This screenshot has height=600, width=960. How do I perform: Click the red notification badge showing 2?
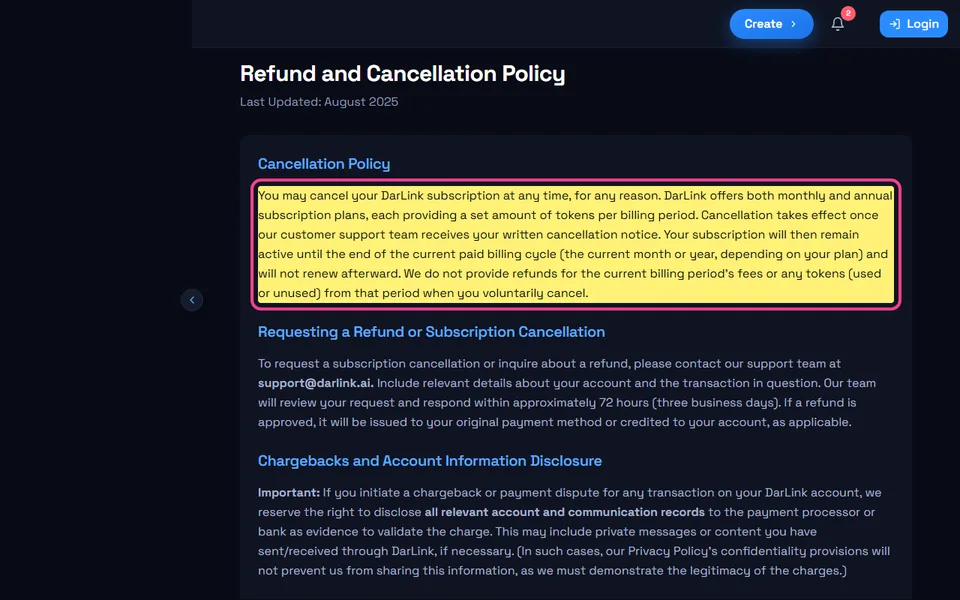(x=848, y=13)
